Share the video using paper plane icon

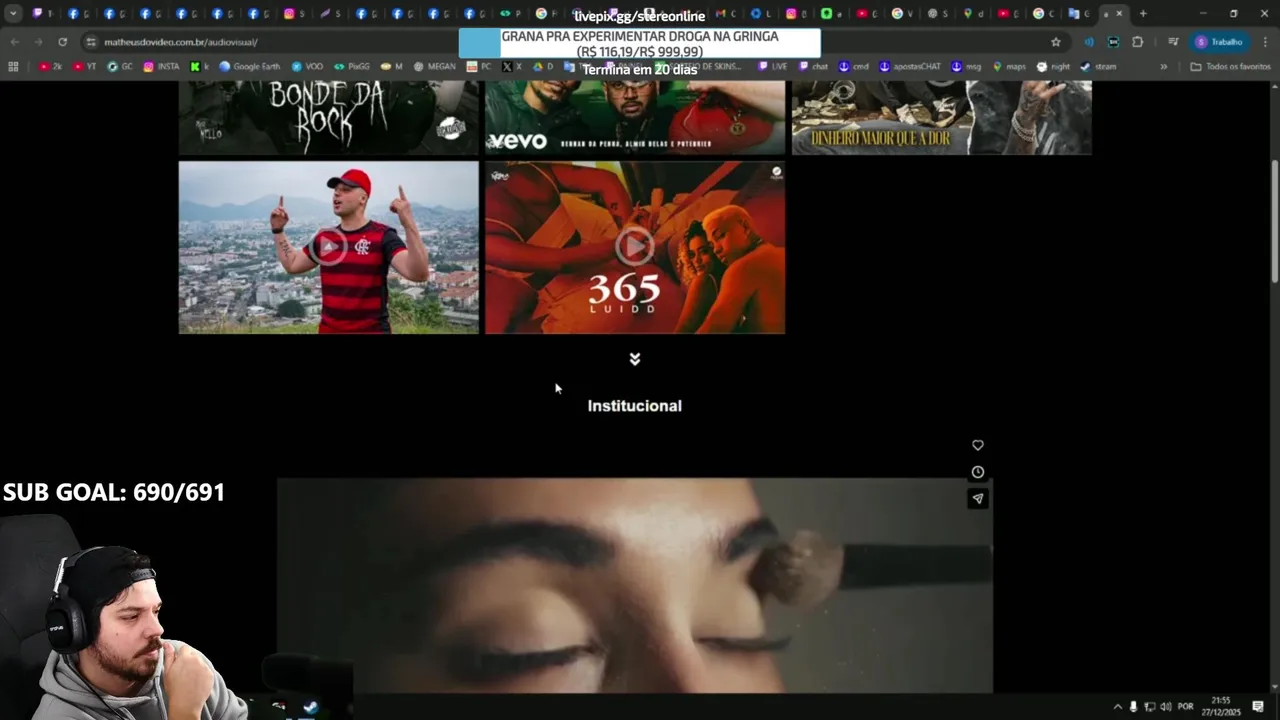978,498
